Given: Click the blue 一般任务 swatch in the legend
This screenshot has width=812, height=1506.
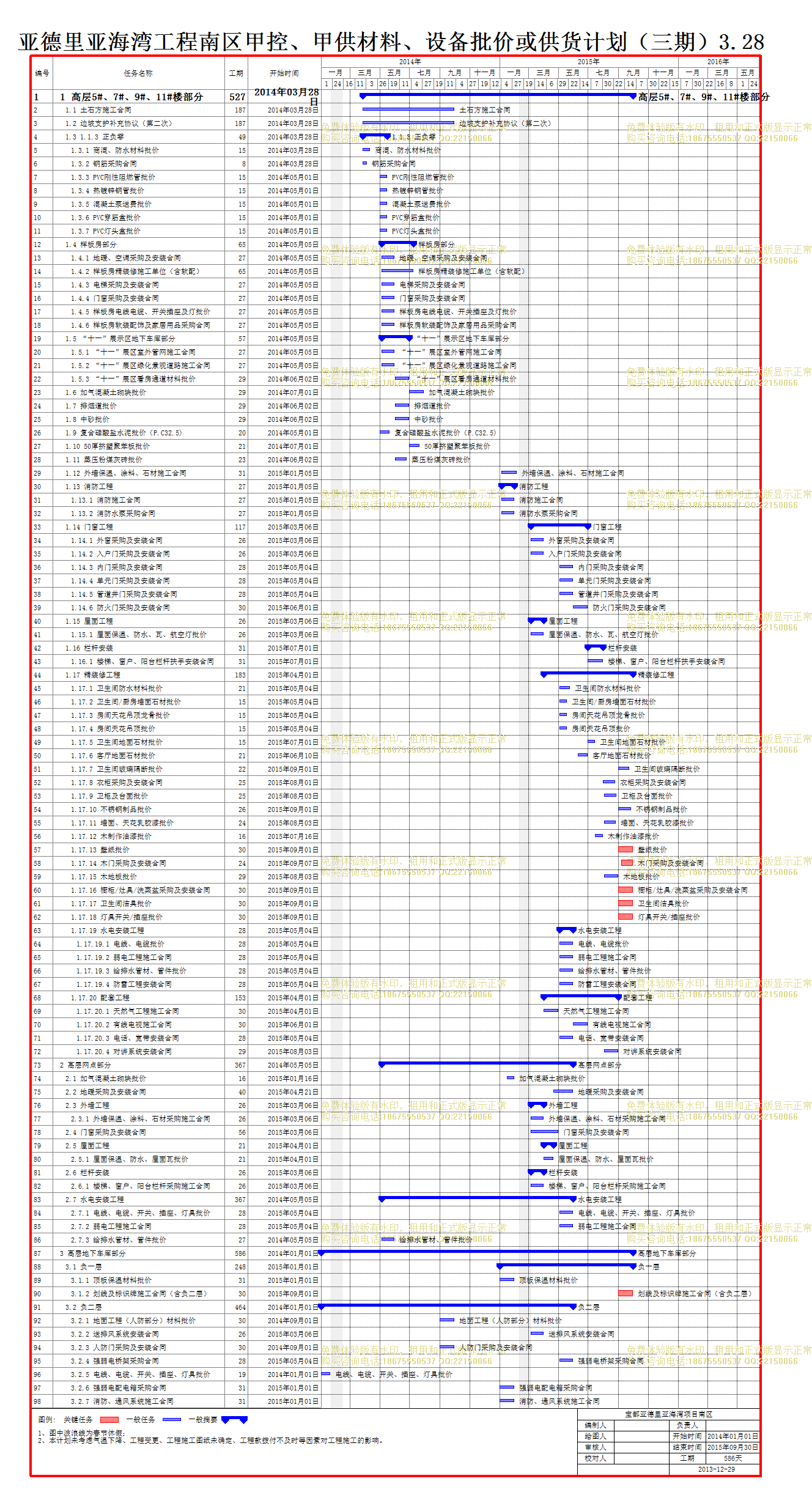Looking at the screenshot, I should pyautogui.click(x=172, y=1420).
